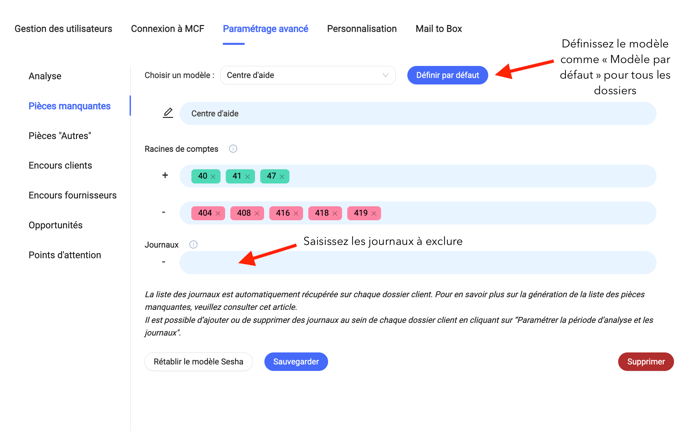
Task: Click the Centre d'aide model name field
Action: pyautogui.click(x=418, y=114)
